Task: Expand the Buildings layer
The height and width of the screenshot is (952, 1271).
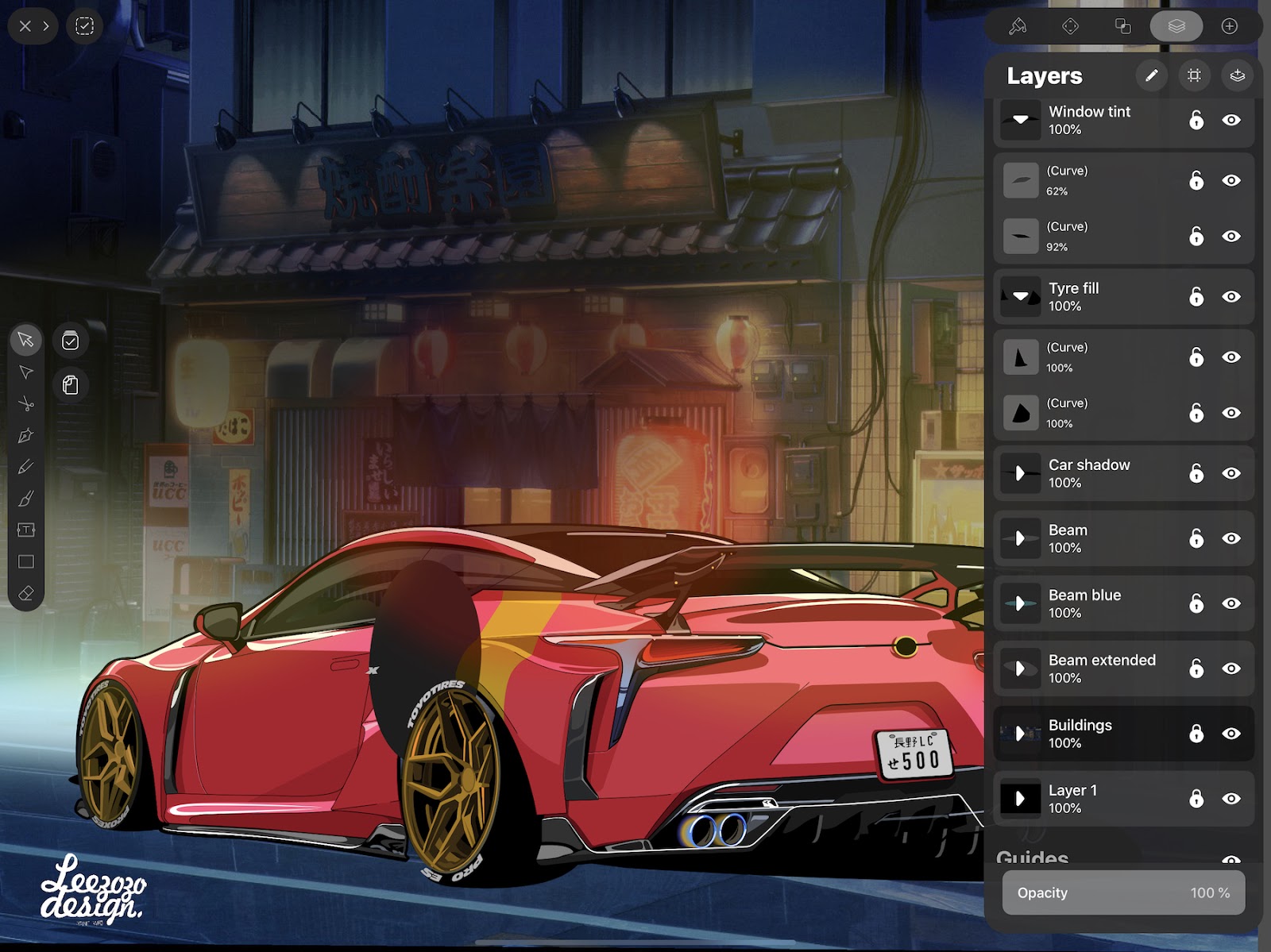Action: (1021, 734)
